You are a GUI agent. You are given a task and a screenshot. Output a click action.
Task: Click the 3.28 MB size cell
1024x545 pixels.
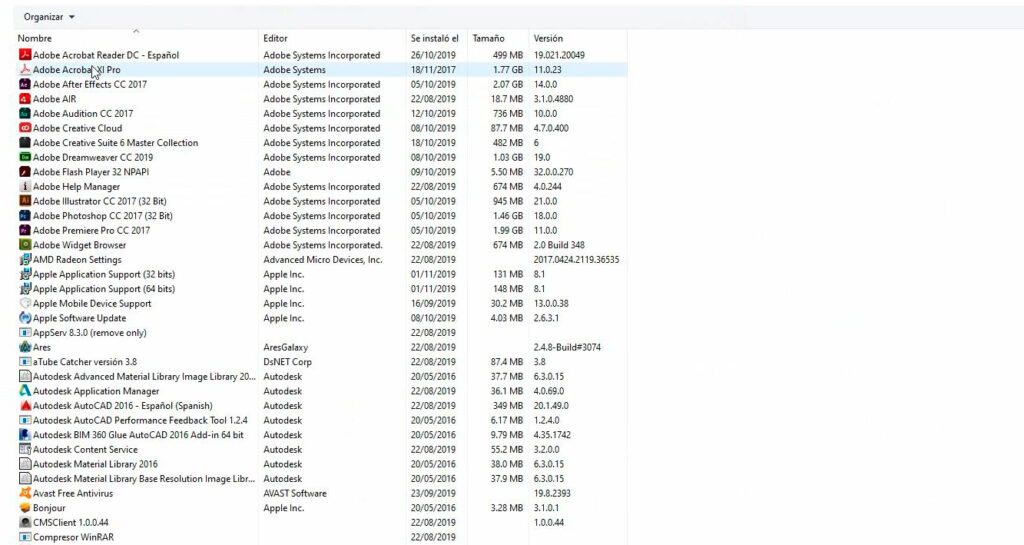coord(507,508)
